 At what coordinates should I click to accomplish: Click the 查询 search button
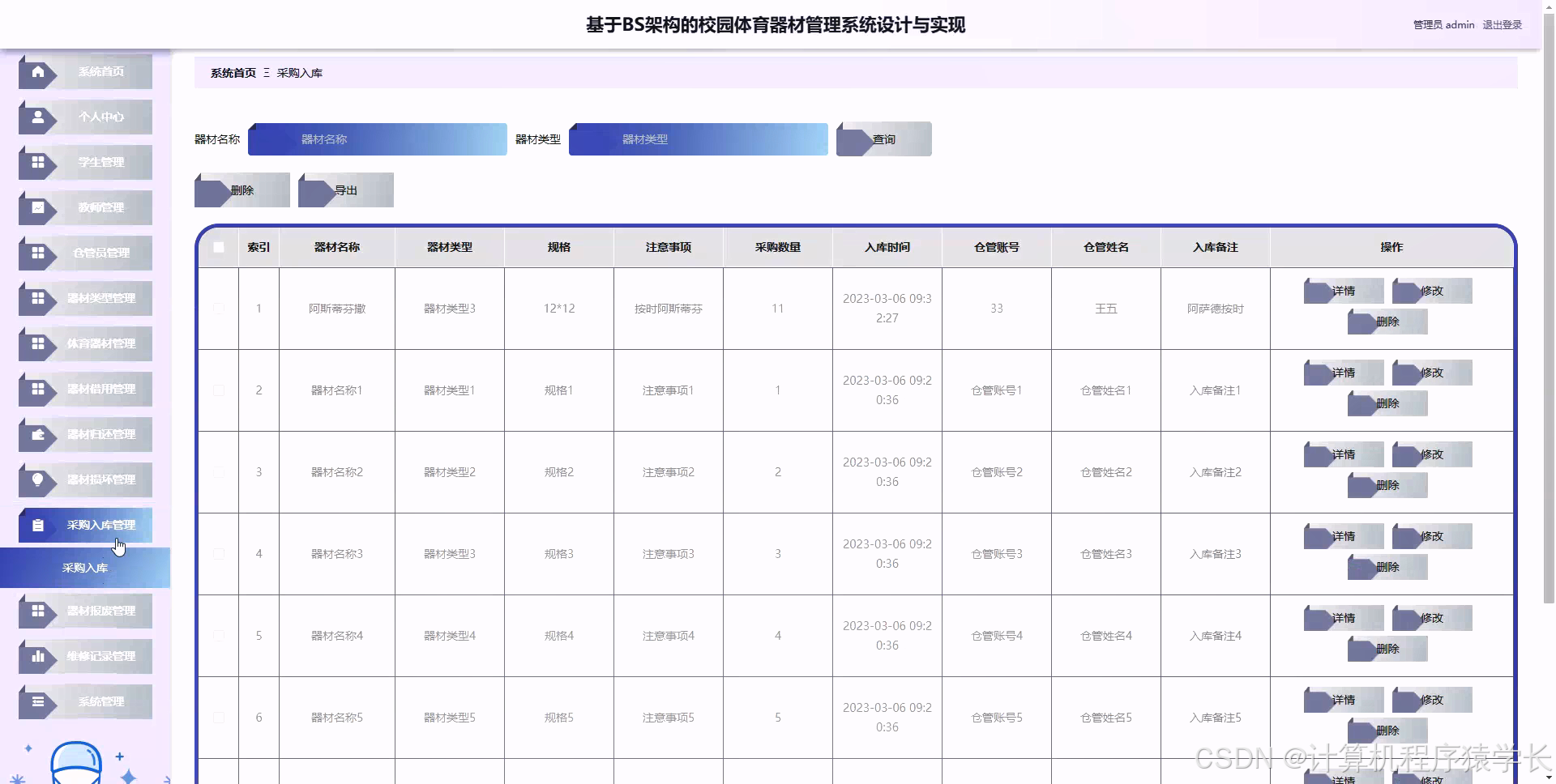click(884, 139)
